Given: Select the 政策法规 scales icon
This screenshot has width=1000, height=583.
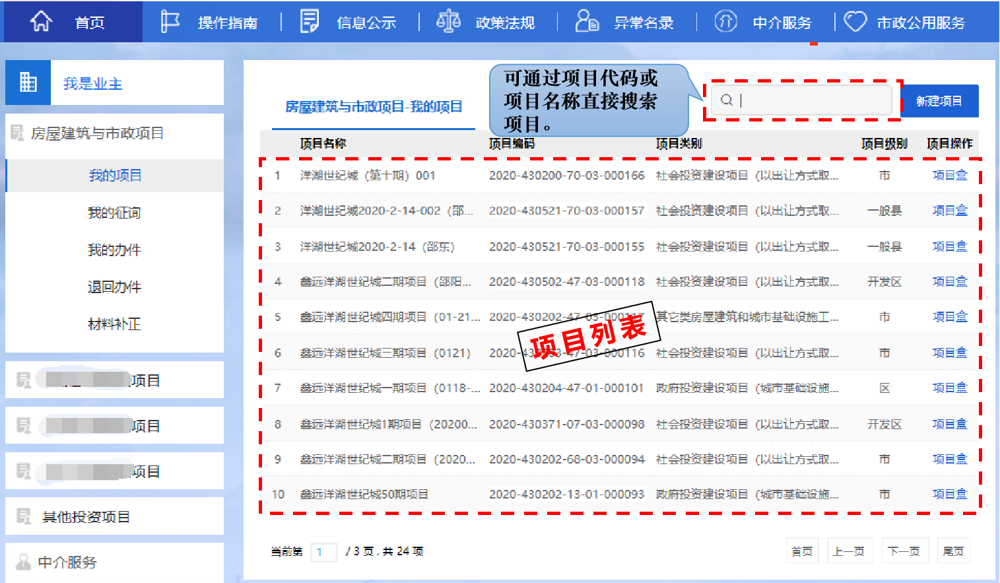Looking at the screenshot, I should (448, 20).
